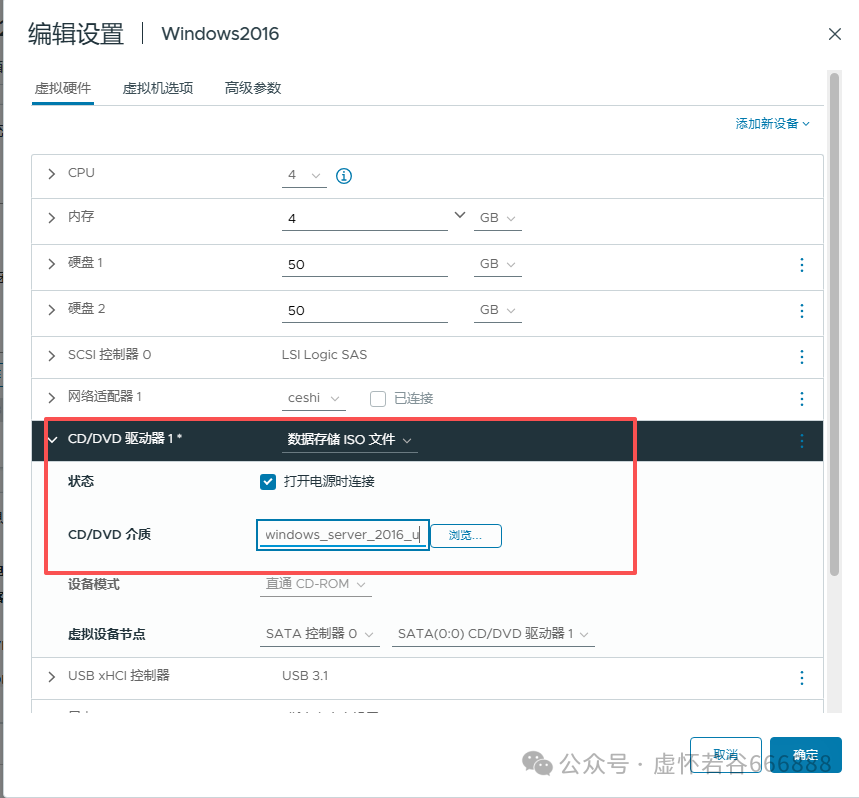
Task: Toggle the 已连接 checkbox for network adapter
Action: 378,399
